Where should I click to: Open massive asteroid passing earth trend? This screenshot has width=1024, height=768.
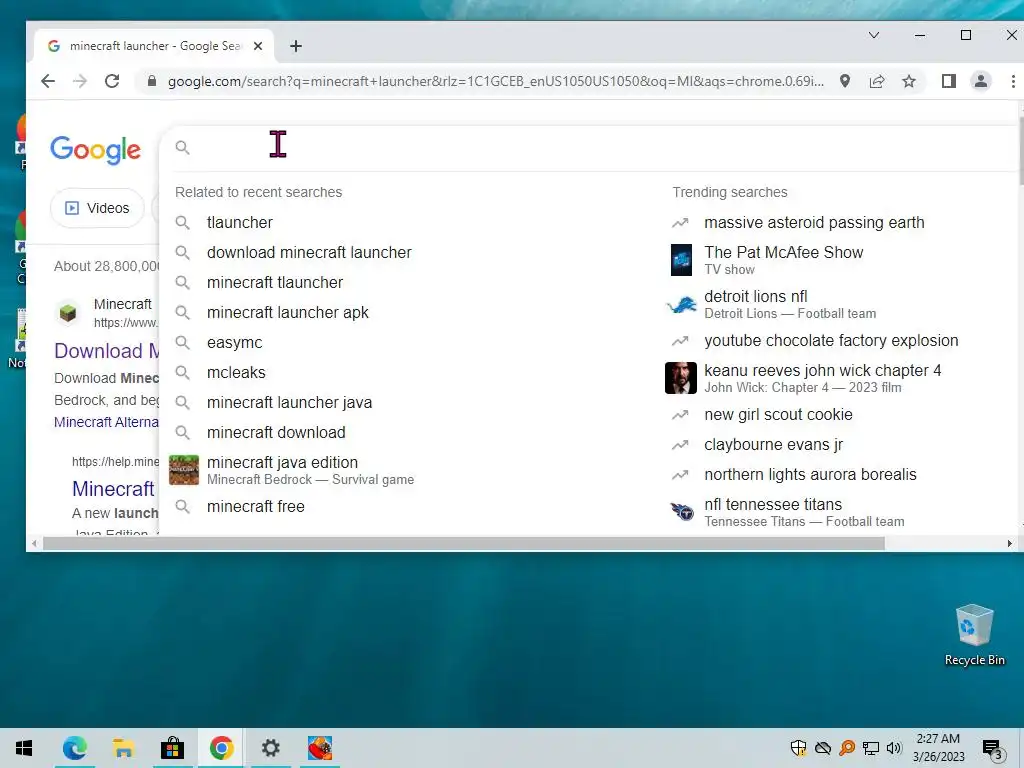coord(814,223)
